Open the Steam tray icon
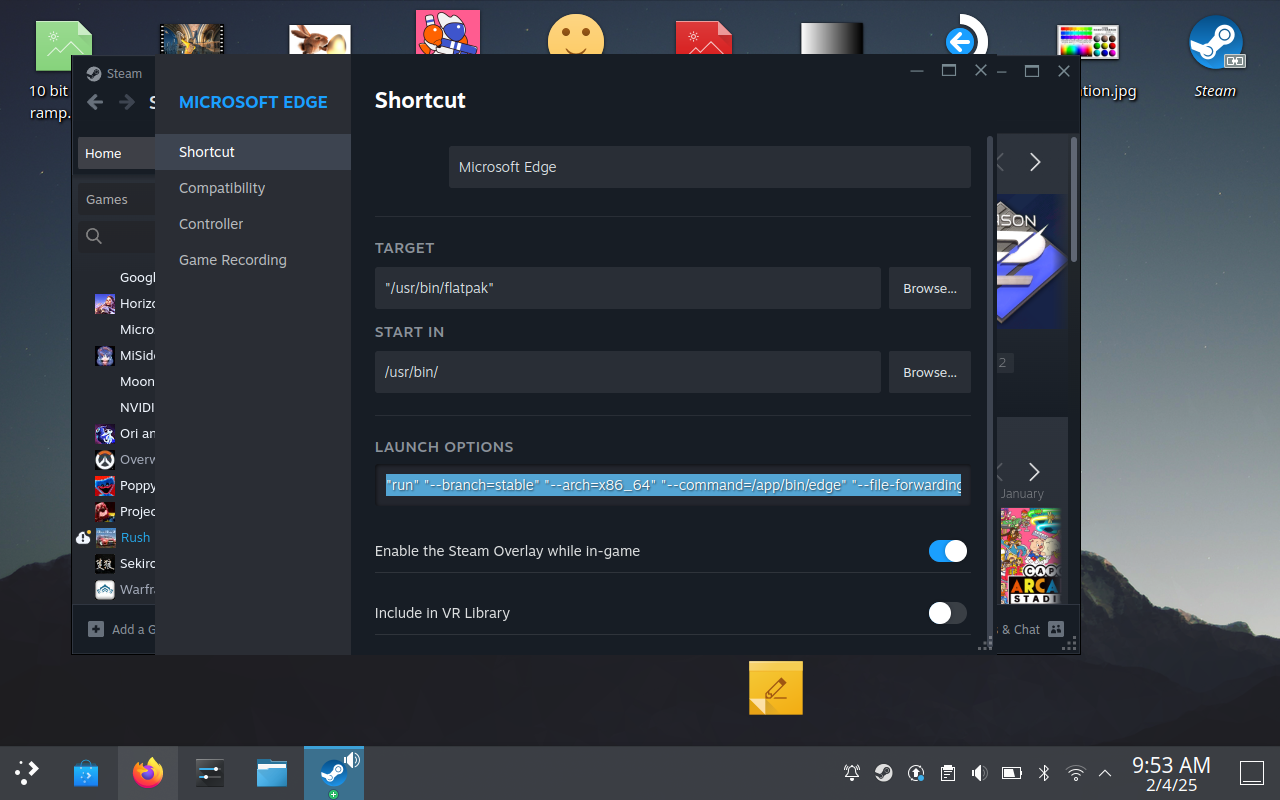 [x=884, y=772]
